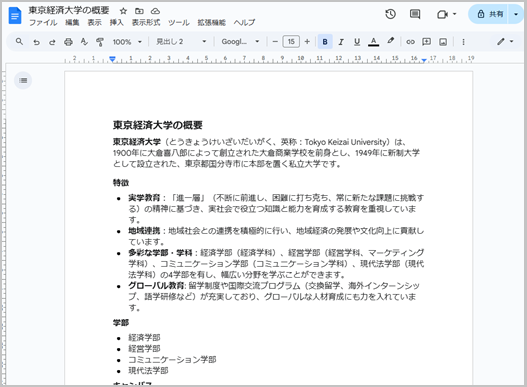Click the list item 現代法学部
This screenshot has width=527, height=387.
pos(148,371)
